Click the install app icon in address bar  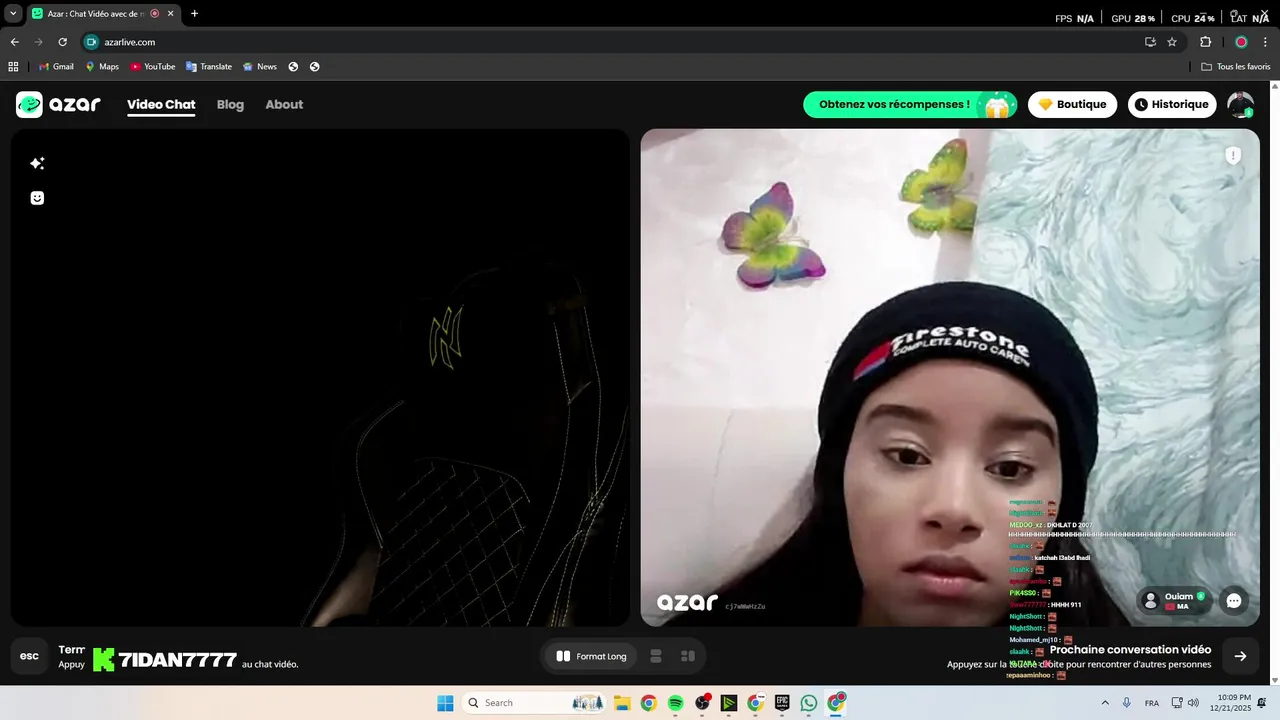pos(1150,42)
